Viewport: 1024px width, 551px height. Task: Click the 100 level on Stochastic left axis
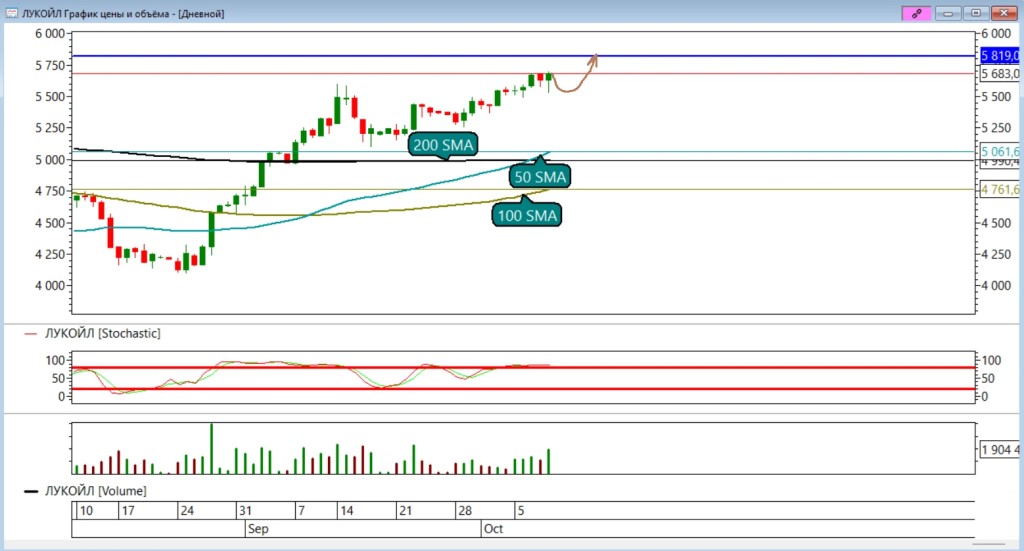click(x=55, y=360)
